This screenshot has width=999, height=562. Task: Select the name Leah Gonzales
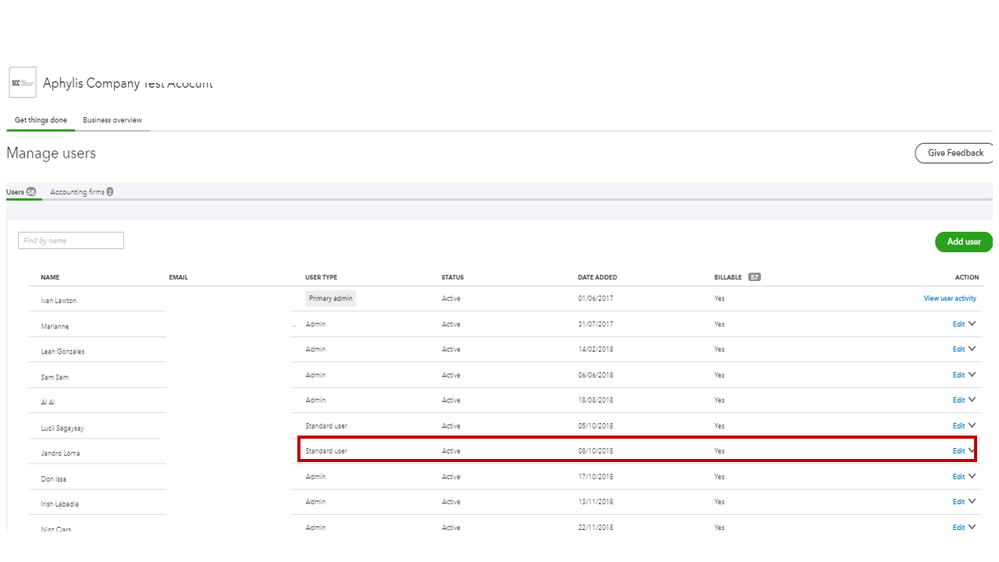click(62, 352)
